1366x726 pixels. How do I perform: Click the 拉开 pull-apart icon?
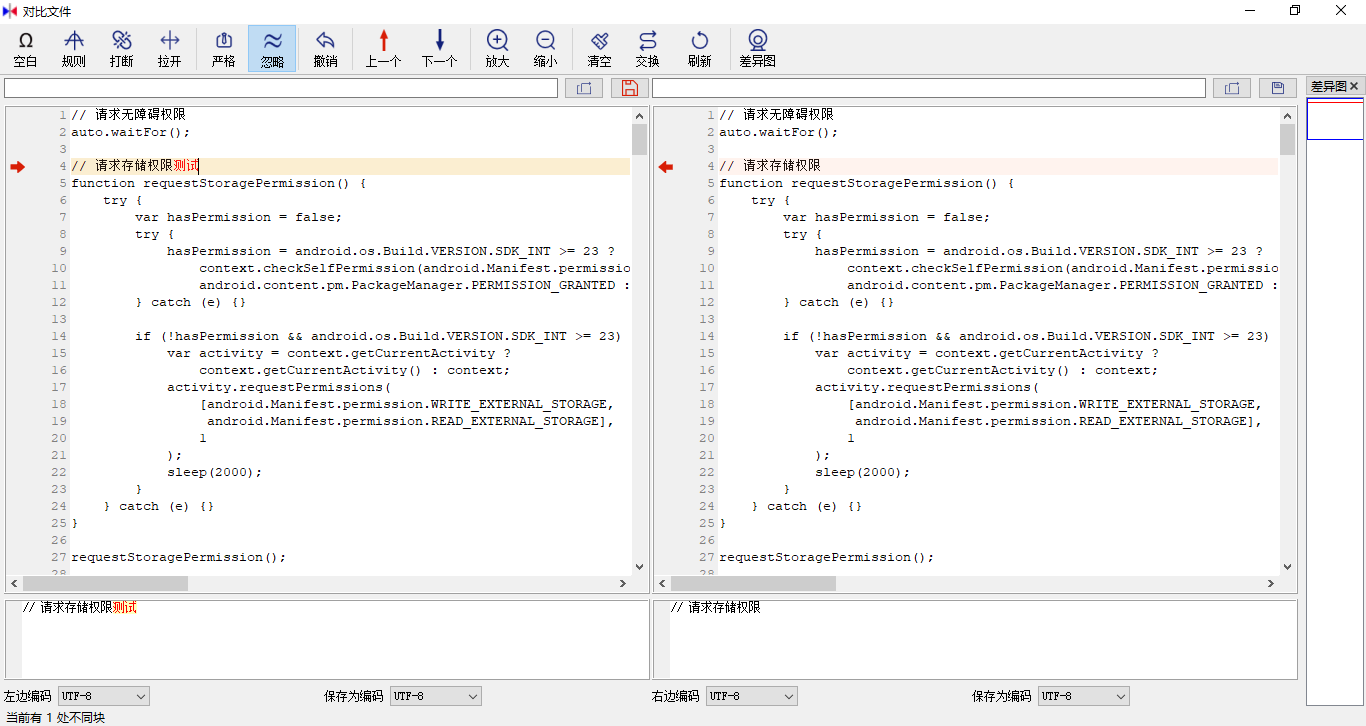coord(170,48)
